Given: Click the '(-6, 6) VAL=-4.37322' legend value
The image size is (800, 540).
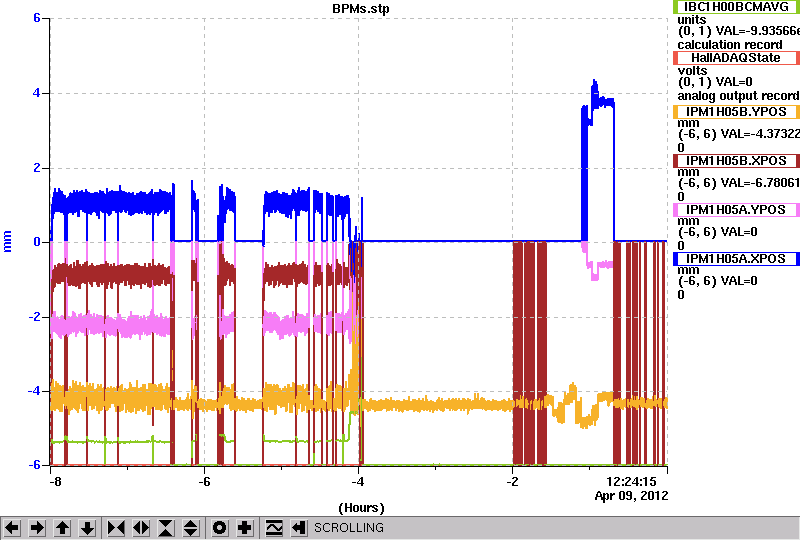Looking at the screenshot, I should (738, 134).
